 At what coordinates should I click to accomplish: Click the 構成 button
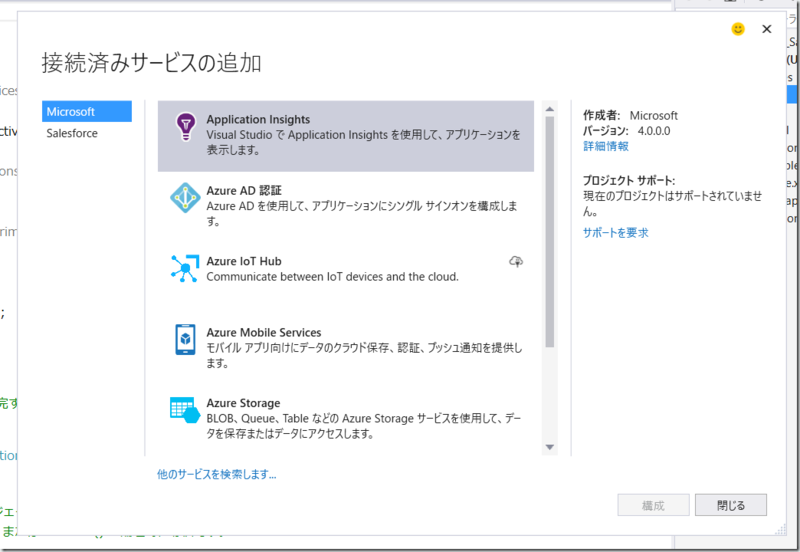coord(653,505)
